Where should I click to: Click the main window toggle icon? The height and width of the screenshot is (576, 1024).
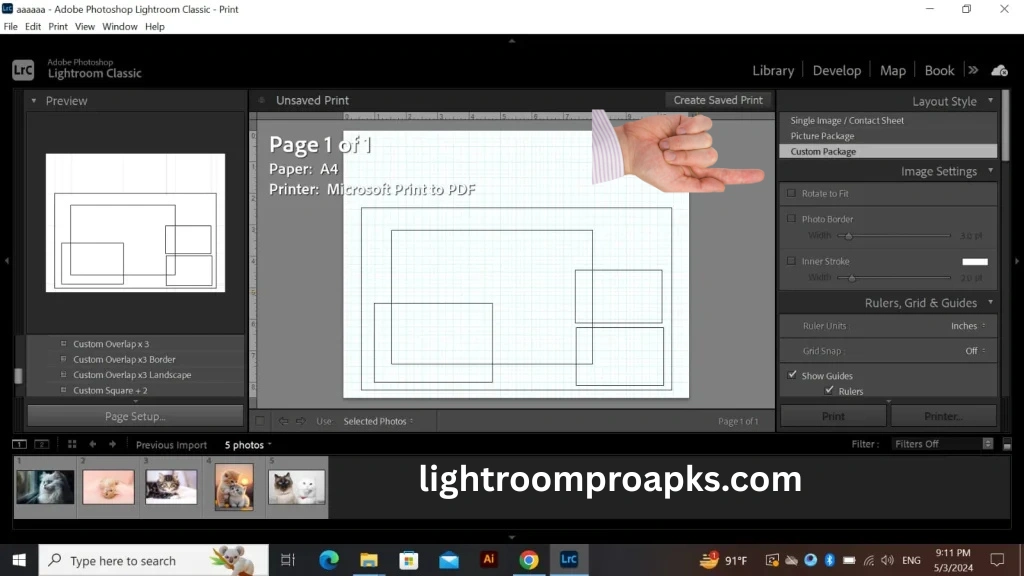point(18,443)
